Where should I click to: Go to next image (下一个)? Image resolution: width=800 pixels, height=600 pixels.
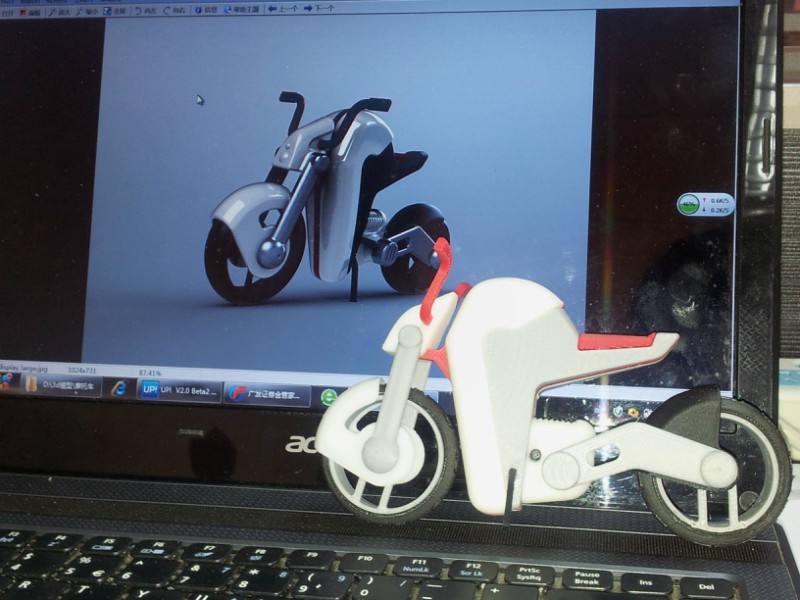[318, 10]
